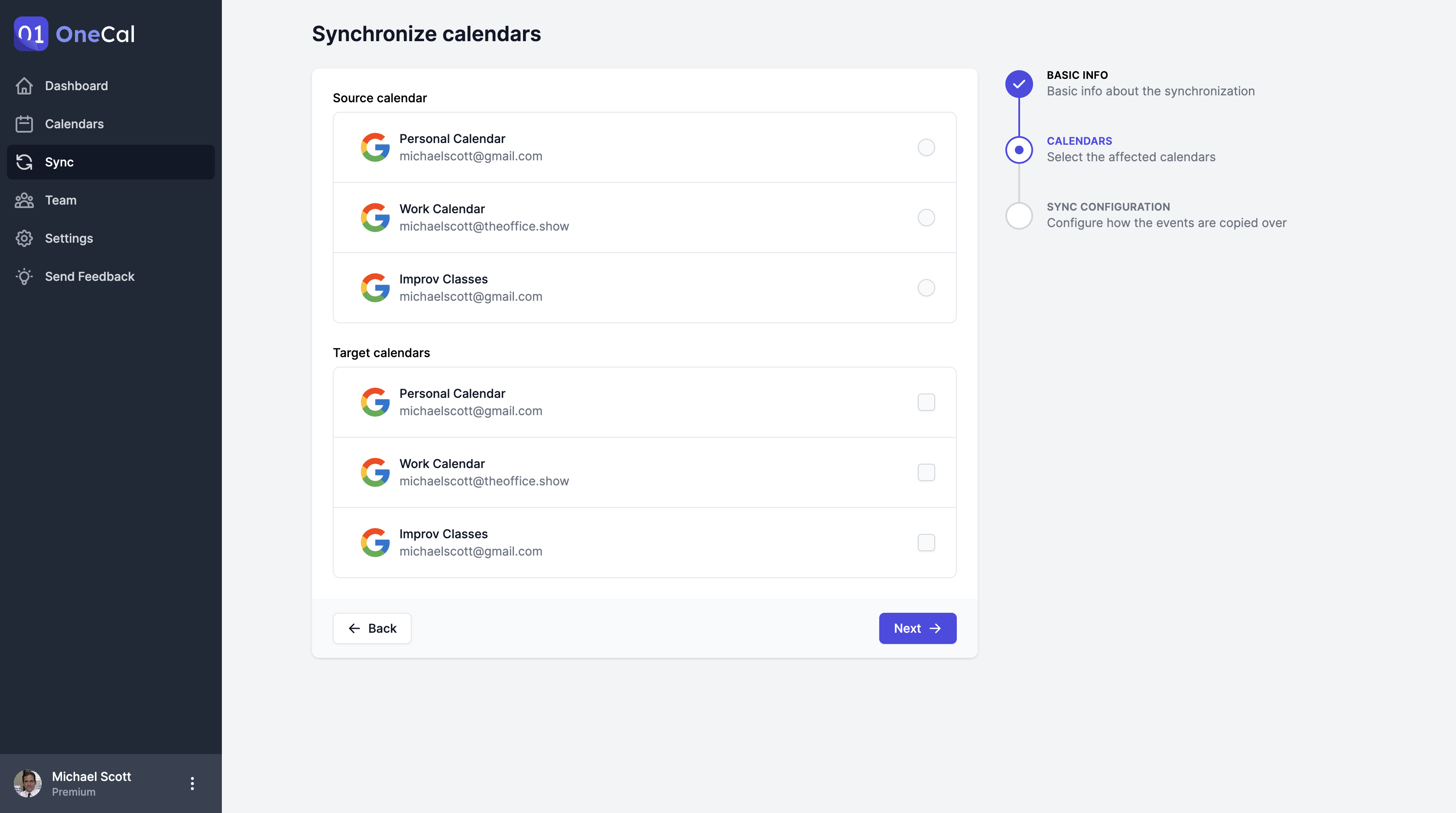Select Work Calendar as source
This screenshot has width=1456, height=813.
[926, 217]
